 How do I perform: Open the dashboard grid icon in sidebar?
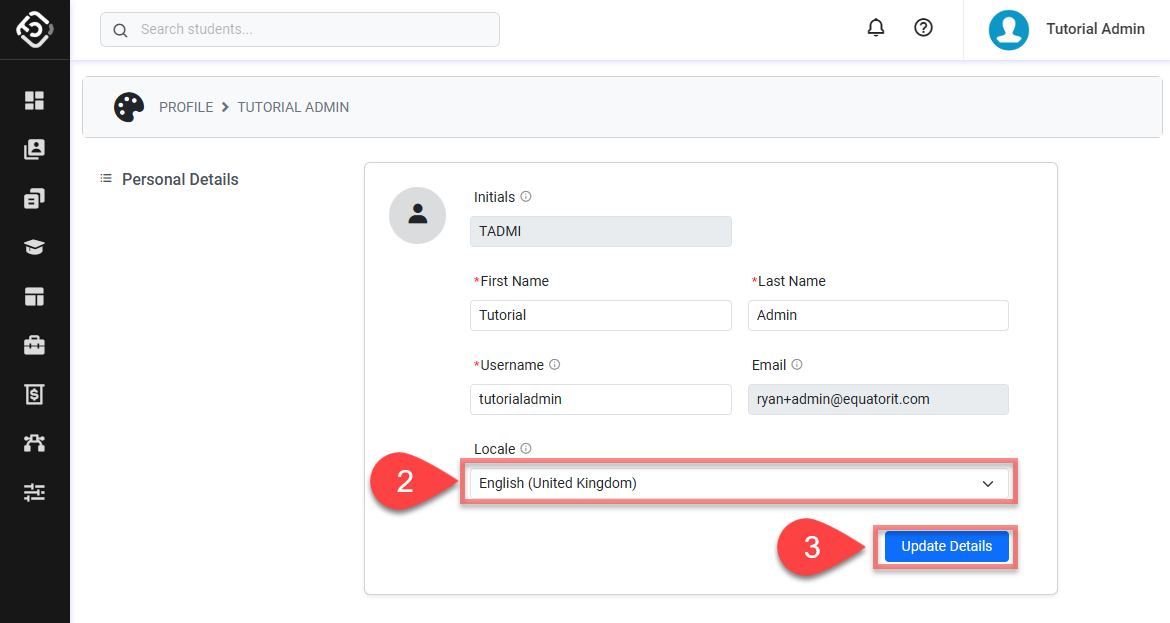point(35,100)
